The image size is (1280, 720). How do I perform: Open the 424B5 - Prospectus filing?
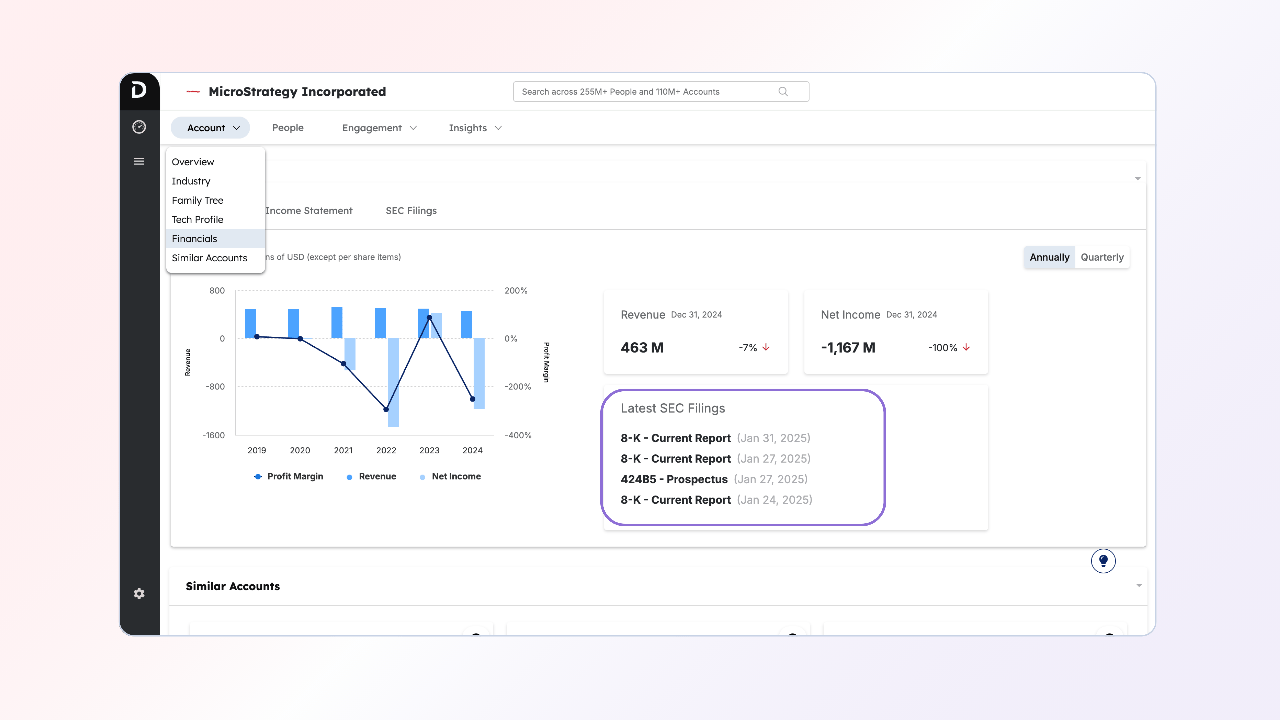point(674,479)
